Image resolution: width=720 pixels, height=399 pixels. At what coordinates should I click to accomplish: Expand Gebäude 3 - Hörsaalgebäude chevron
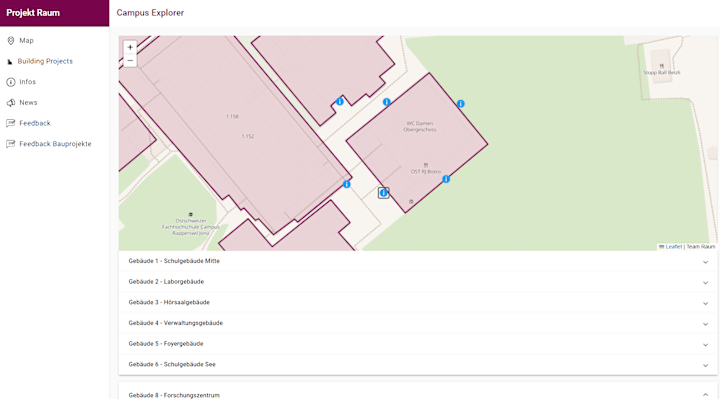click(x=705, y=303)
